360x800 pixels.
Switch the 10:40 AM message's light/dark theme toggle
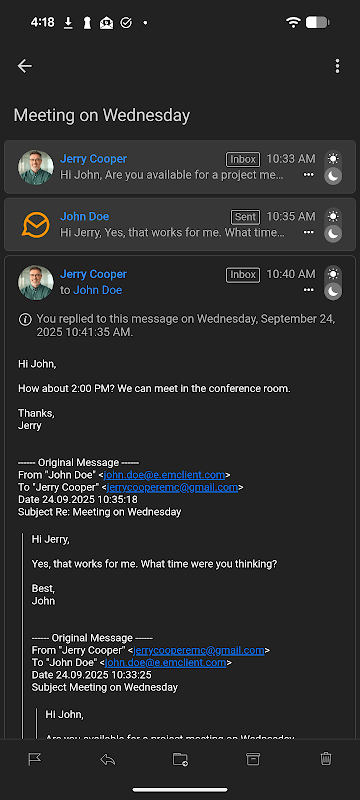click(x=333, y=283)
